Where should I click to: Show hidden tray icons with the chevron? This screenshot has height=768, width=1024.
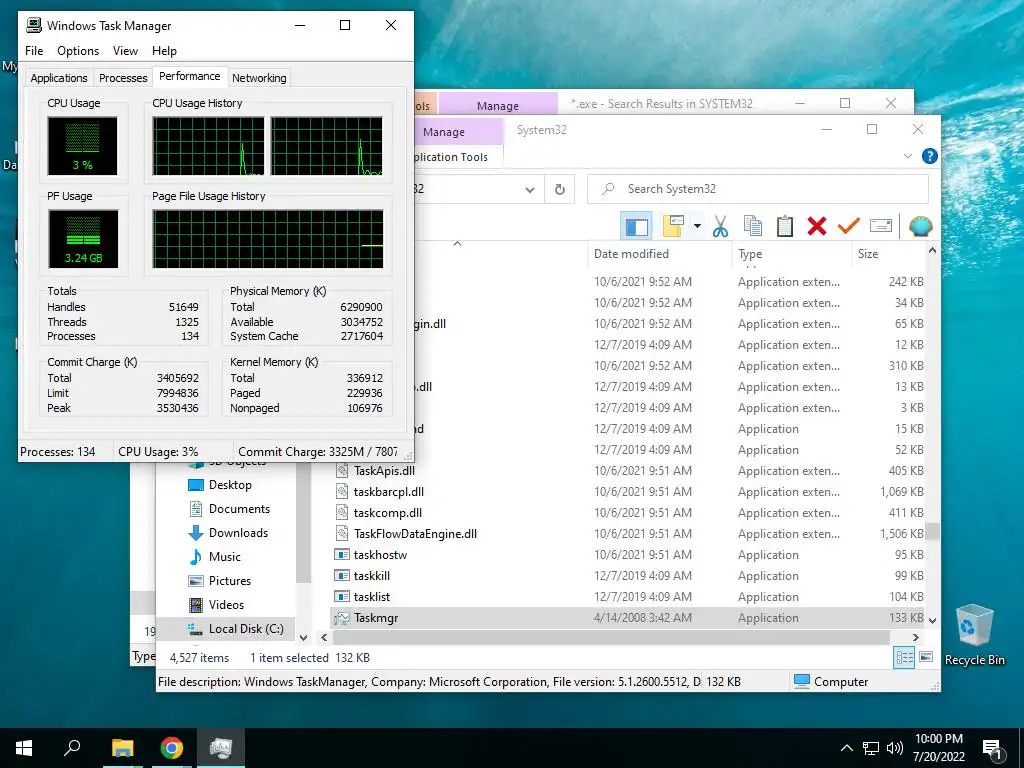click(x=846, y=748)
